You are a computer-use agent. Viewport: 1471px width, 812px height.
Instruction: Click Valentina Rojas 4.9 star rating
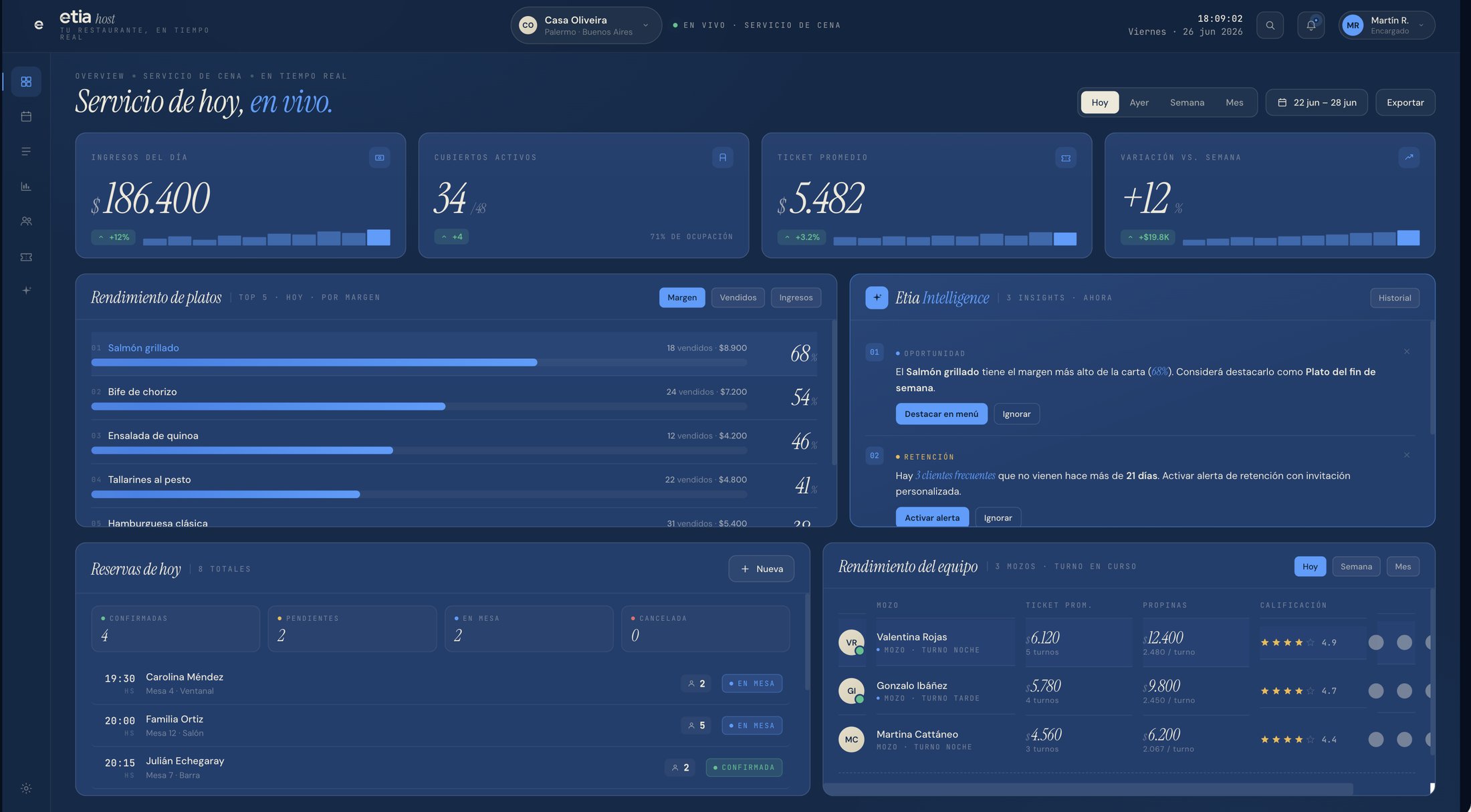click(x=1298, y=642)
